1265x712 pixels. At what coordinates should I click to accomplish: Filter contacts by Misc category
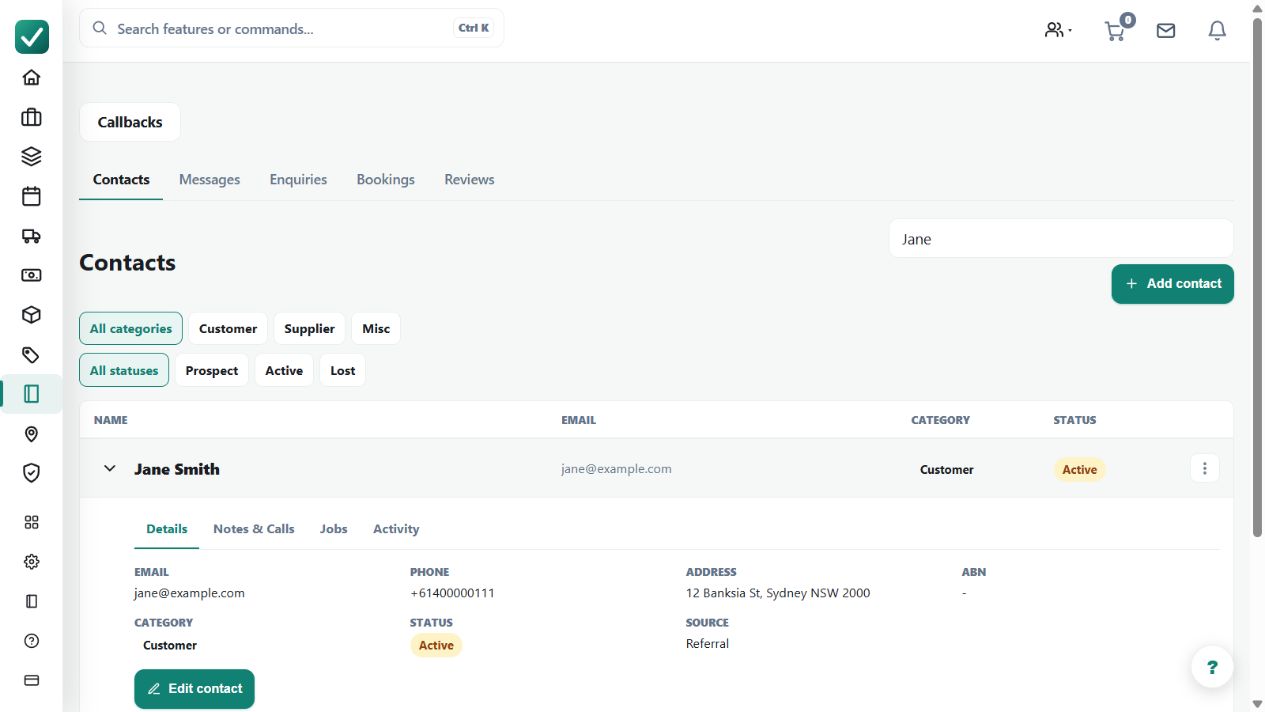point(376,328)
